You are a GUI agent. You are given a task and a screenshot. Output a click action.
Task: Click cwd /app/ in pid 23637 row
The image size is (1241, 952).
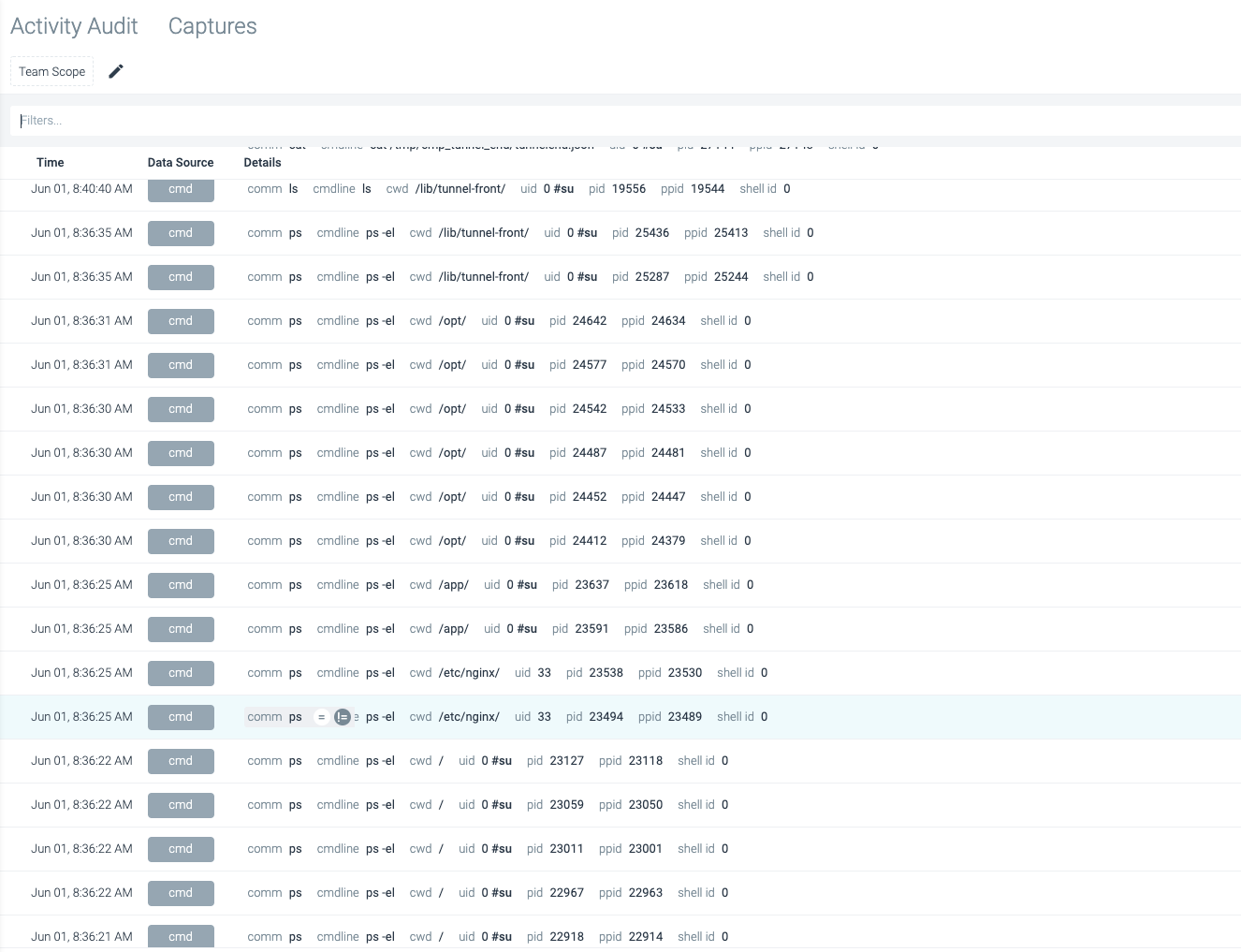point(454,585)
